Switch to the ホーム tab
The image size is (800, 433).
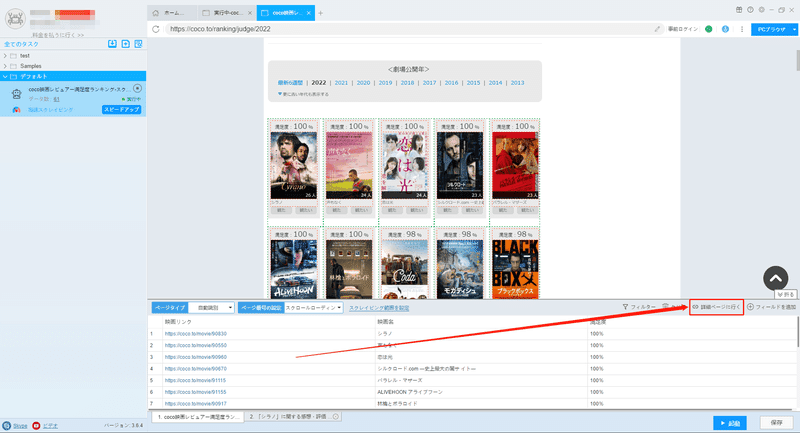(x=172, y=13)
